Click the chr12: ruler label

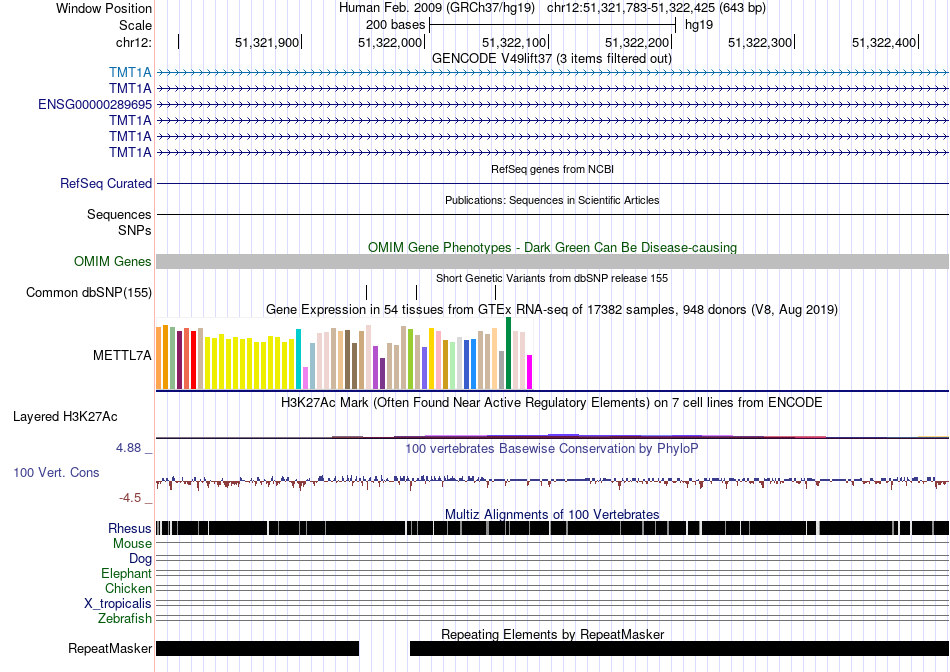coord(133,42)
